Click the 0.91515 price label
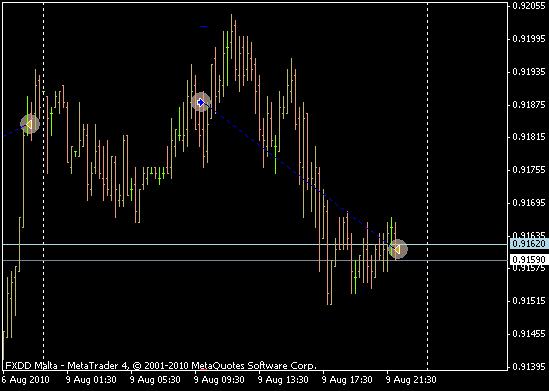The height and width of the screenshot is (391, 549). click(529, 301)
